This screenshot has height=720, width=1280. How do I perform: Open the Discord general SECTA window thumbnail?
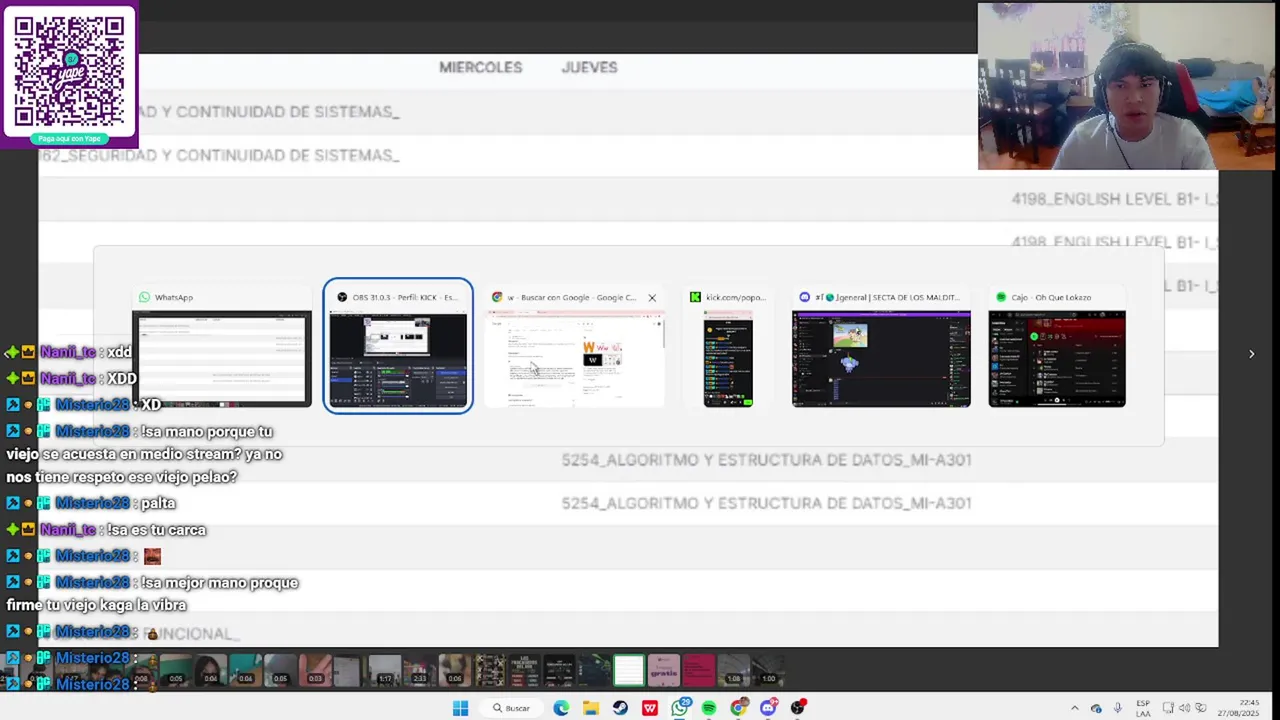click(x=881, y=348)
